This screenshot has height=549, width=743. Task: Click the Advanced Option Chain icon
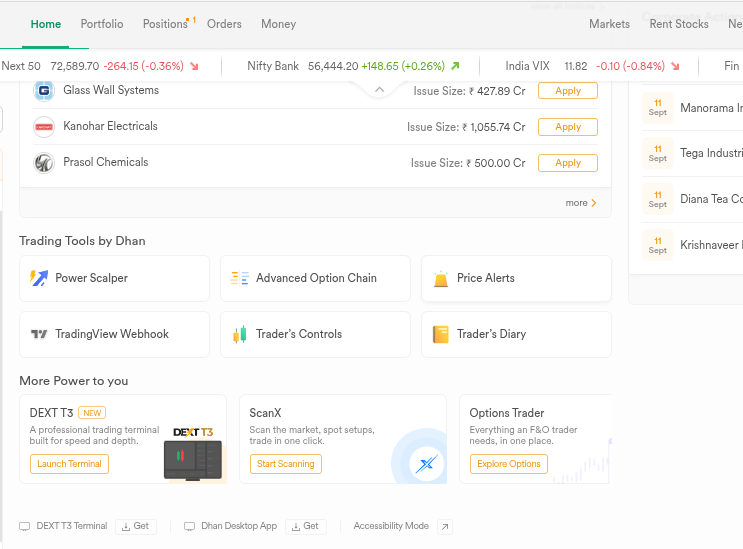pos(239,278)
